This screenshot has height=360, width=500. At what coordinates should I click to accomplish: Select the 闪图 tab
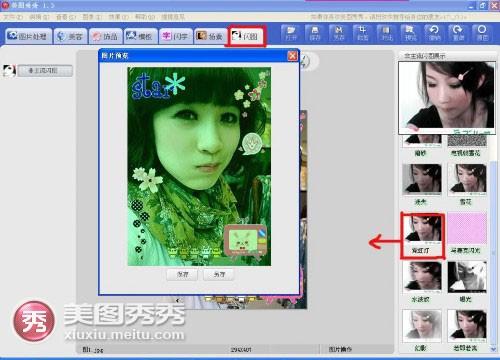point(246,36)
